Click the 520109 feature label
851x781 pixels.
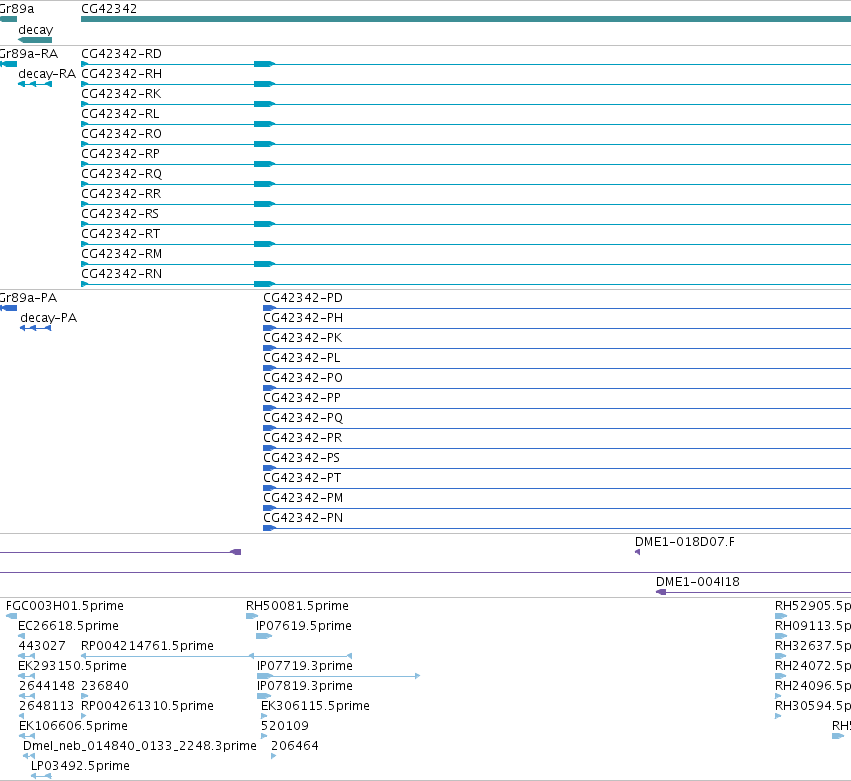point(284,726)
